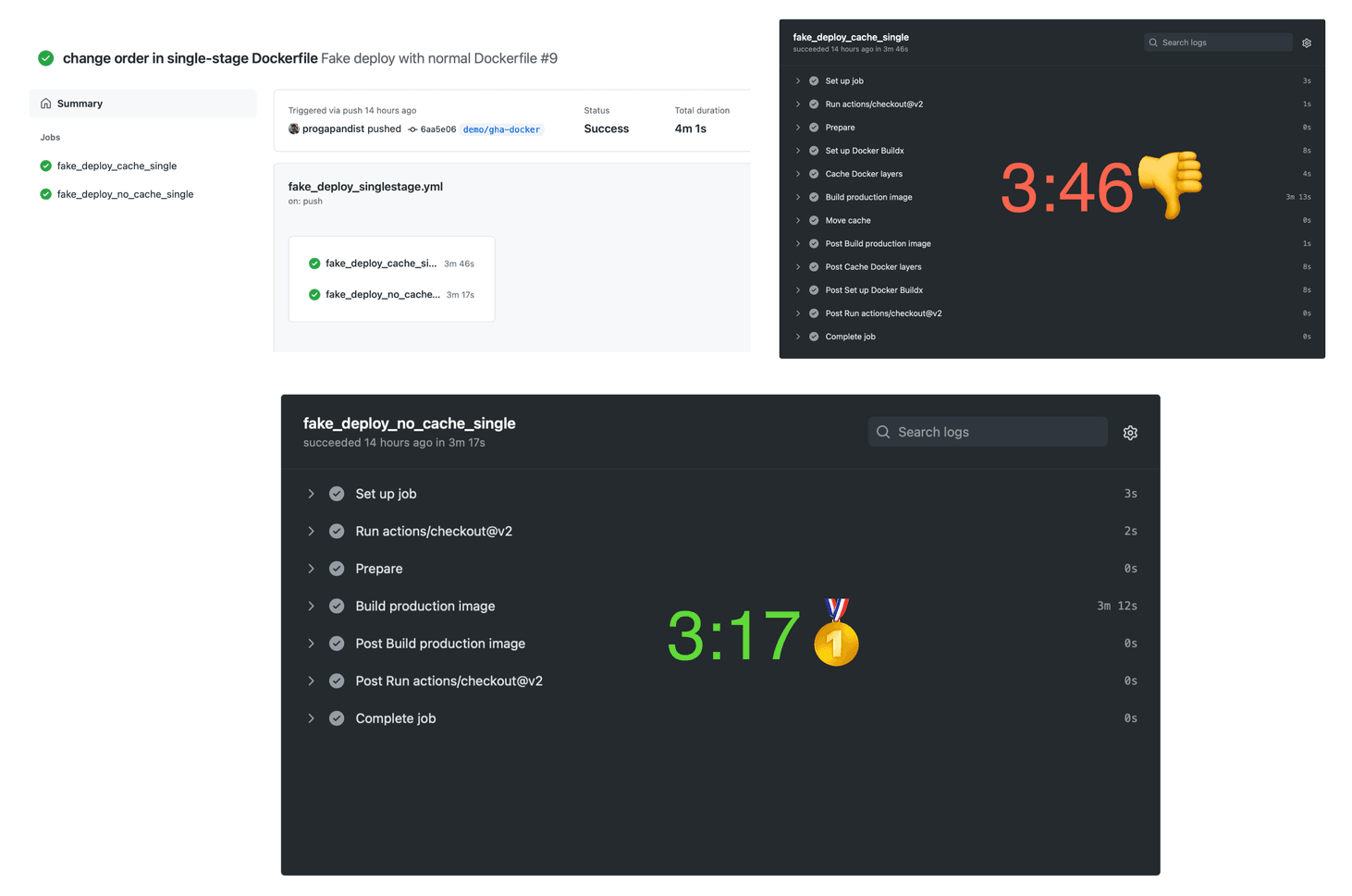
Task: Click green check next to fake_deploy_cache_single job
Action: pos(44,166)
